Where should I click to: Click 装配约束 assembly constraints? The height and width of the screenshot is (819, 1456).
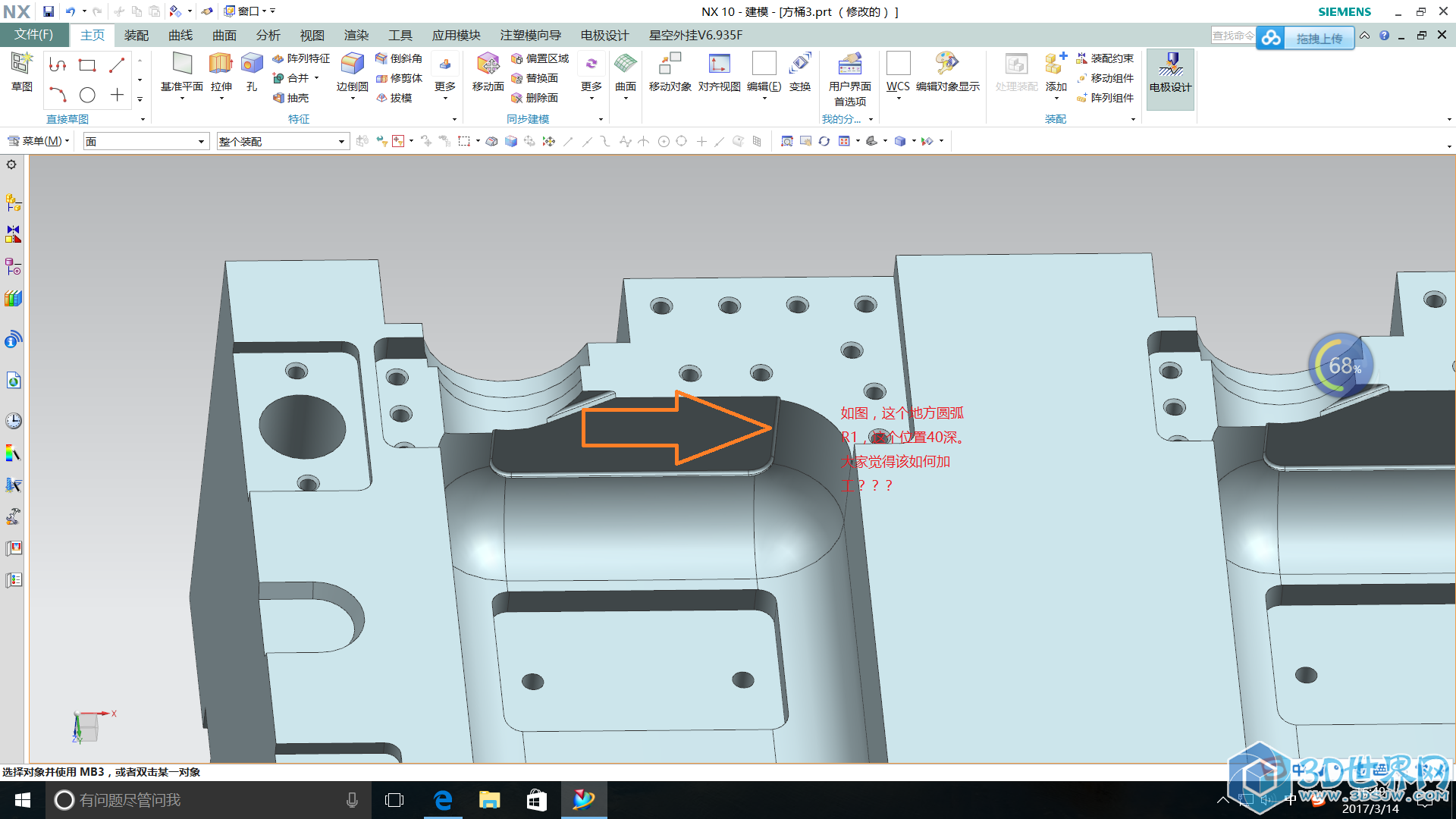pos(1105,58)
